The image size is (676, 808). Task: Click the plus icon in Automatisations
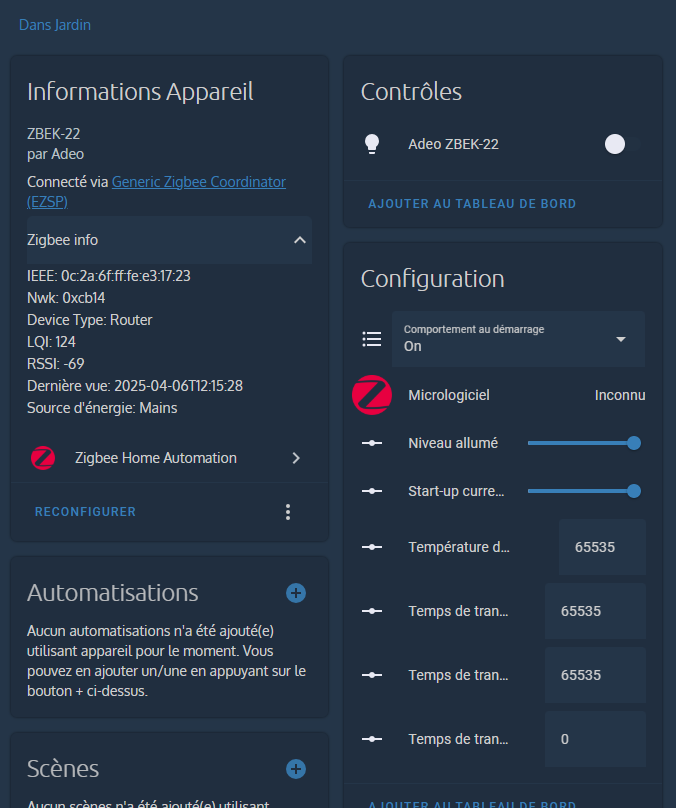point(296,593)
